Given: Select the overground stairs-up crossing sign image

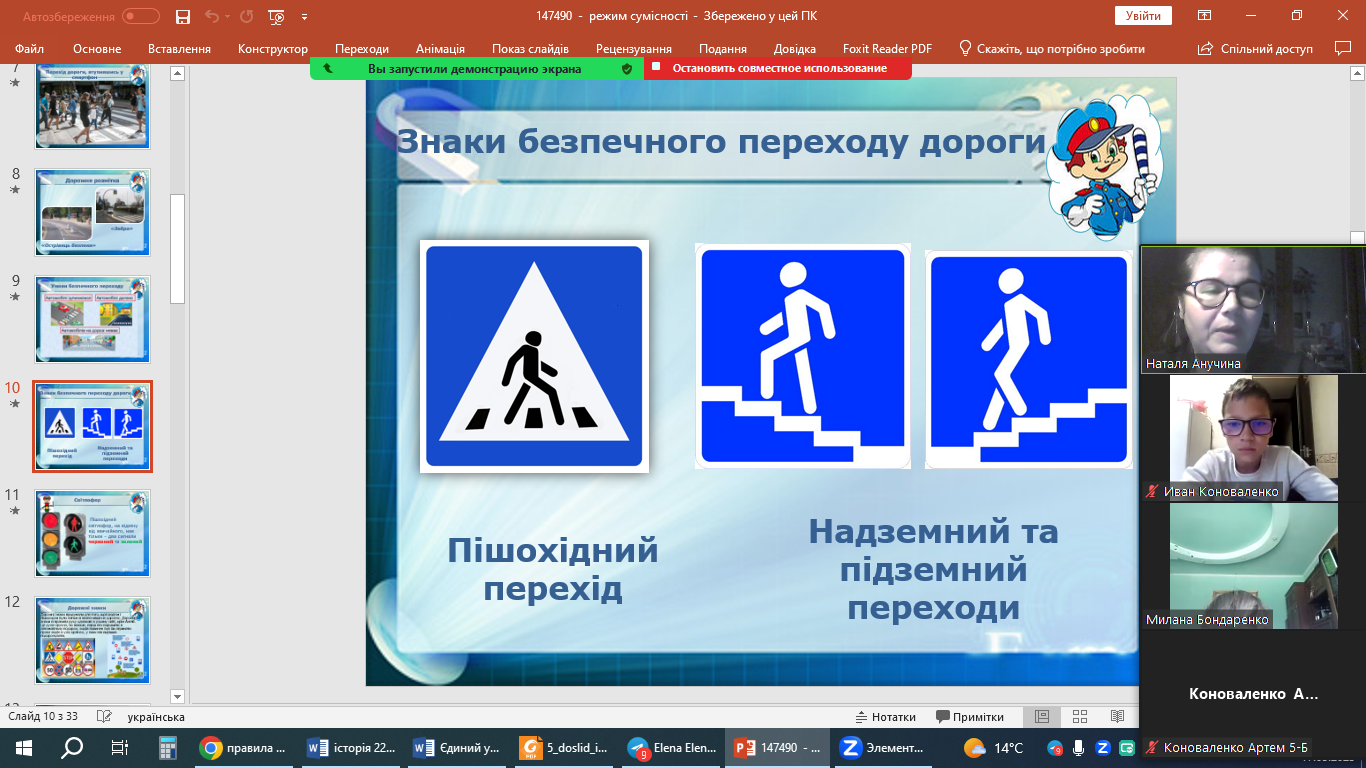Looking at the screenshot, I should coord(802,356).
